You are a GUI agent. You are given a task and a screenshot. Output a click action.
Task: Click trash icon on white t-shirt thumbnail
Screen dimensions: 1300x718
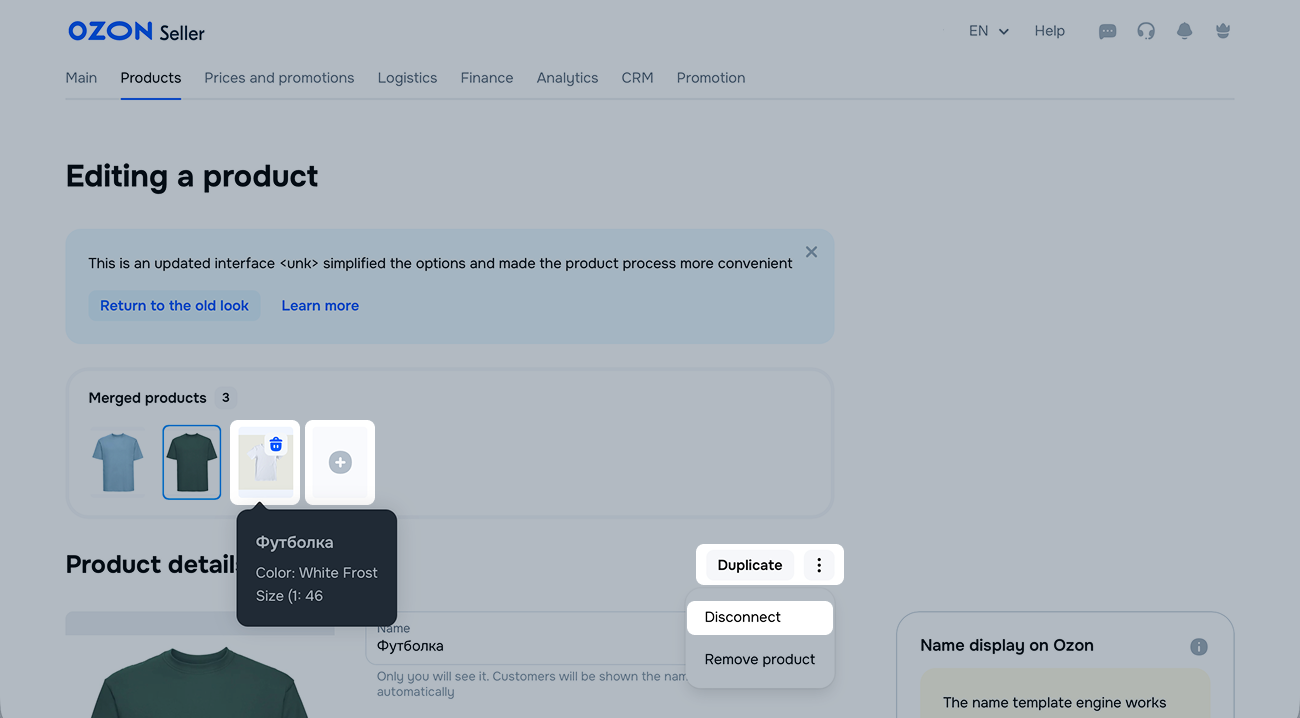pyautogui.click(x=276, y=444)
